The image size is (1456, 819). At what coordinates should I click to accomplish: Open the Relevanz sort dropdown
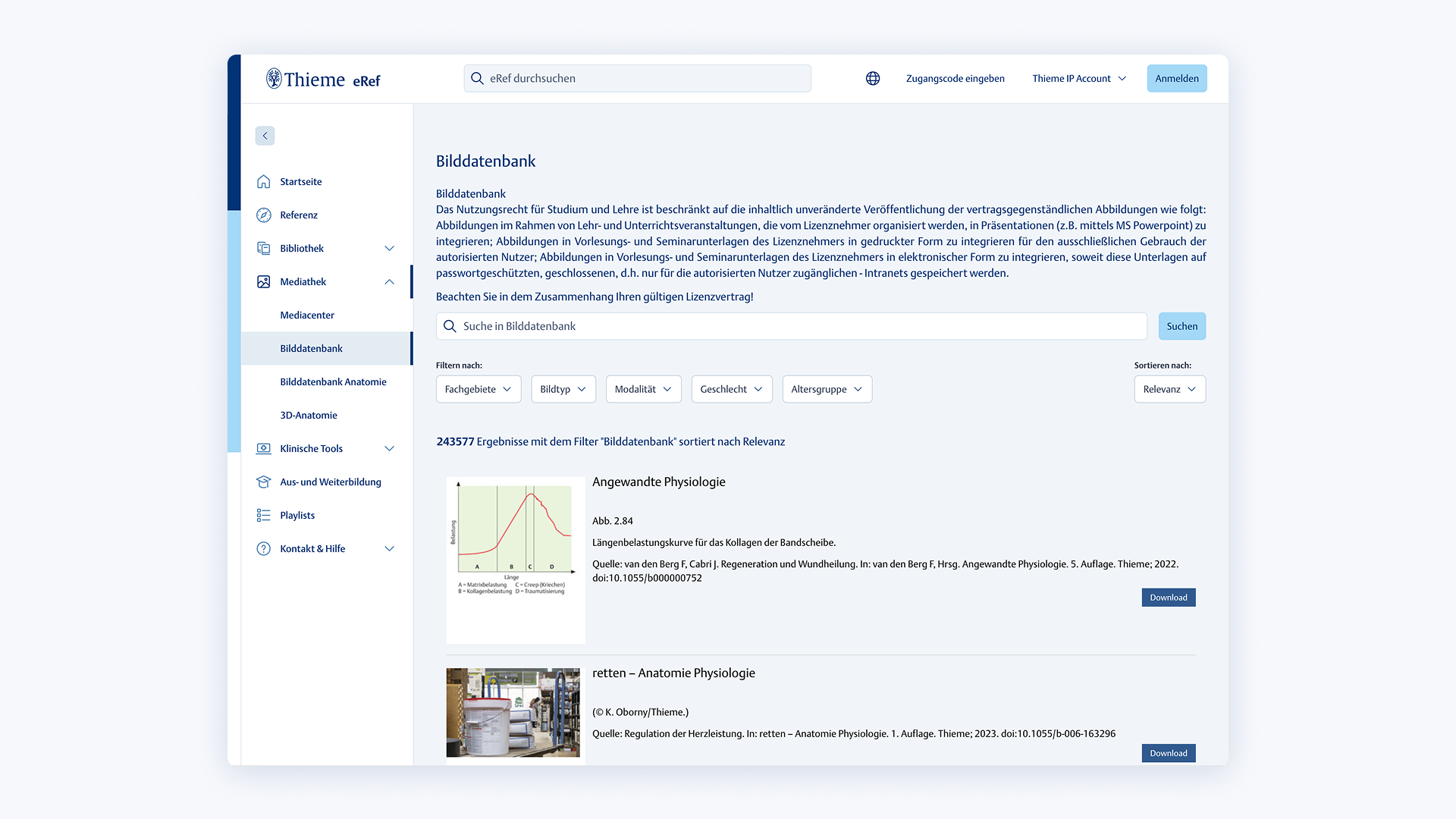1170,389
